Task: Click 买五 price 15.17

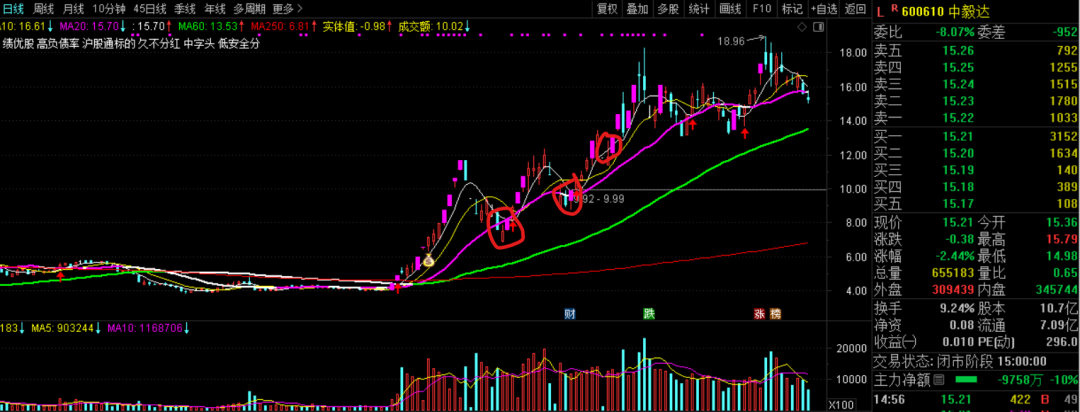Action: (x=958, y=203)
